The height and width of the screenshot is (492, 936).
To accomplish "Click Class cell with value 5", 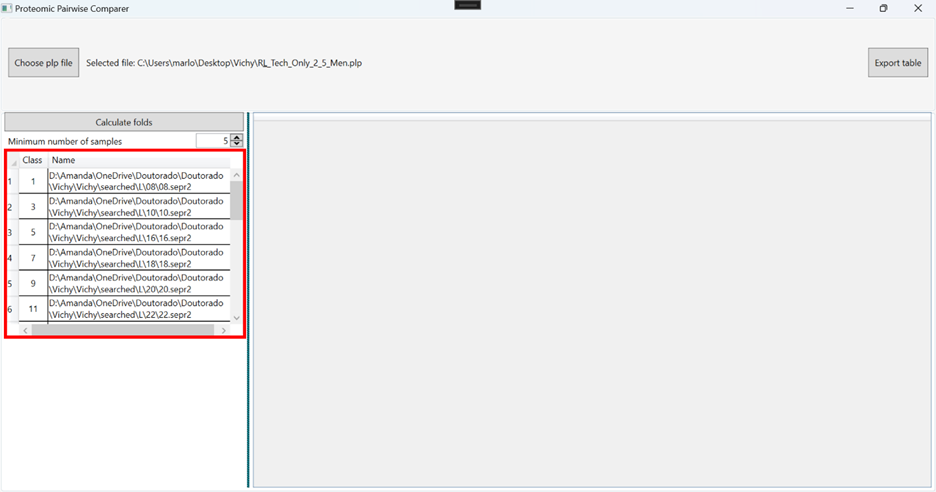I will click(33, 232).
